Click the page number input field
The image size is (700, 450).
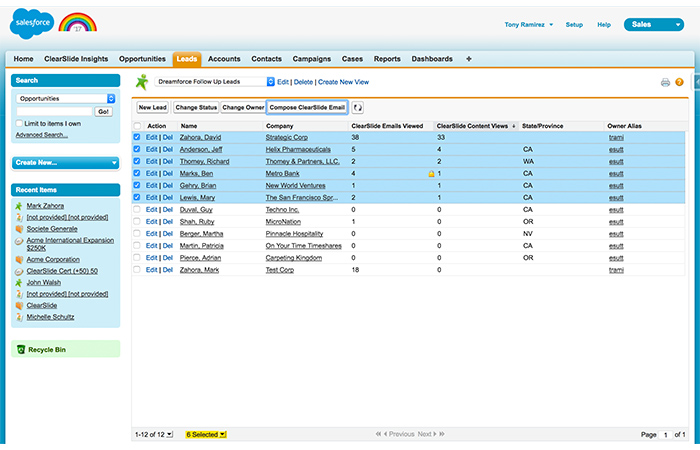[666, 434]
